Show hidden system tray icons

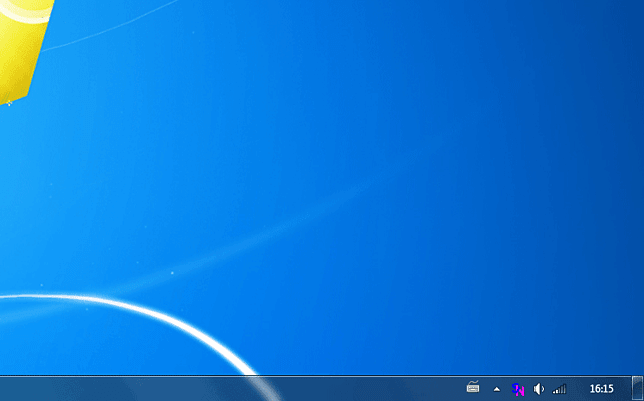(497, 389)
